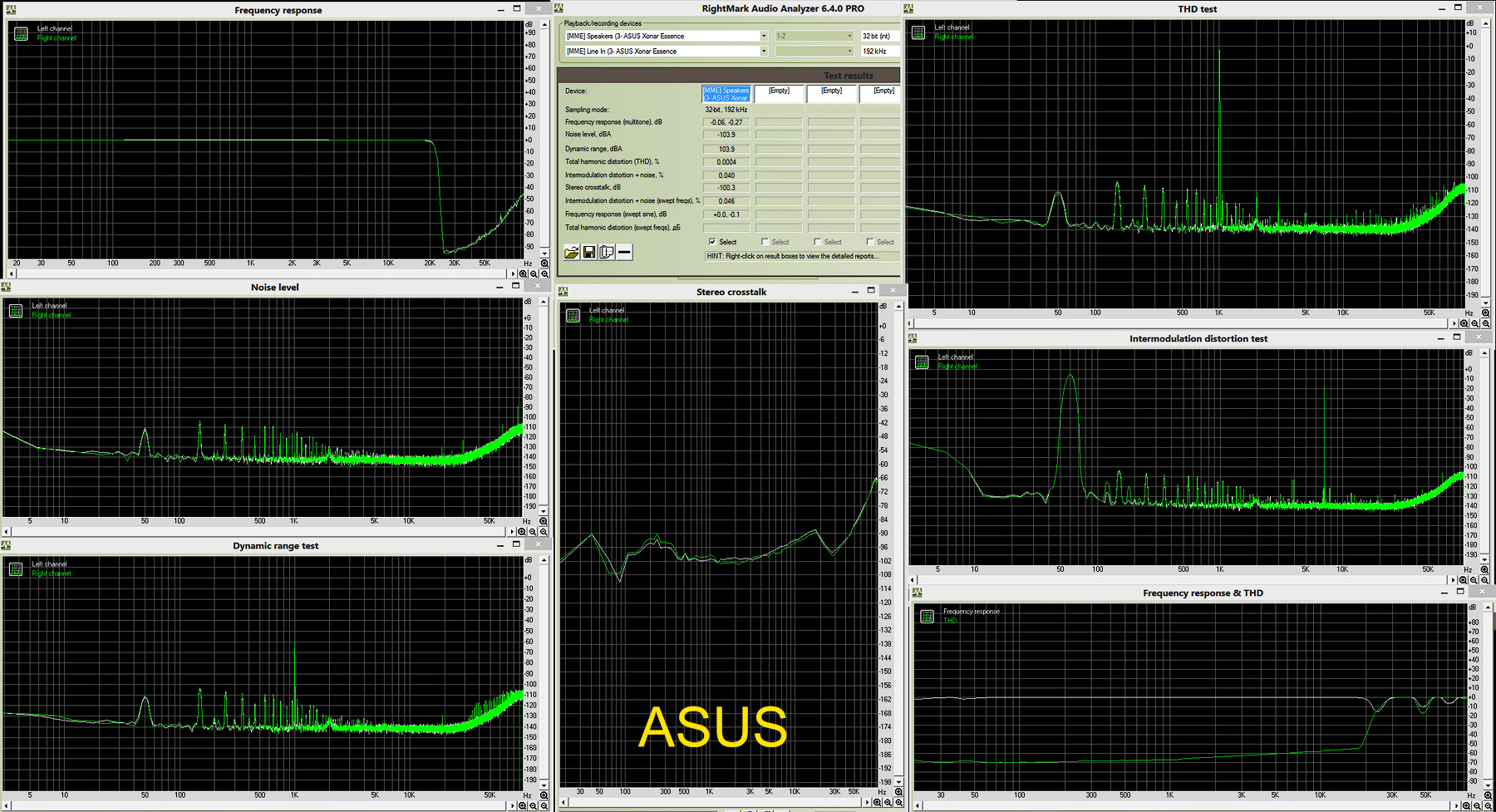Click the -0.06, -0.27 frequency response result box

pos(726,122)
